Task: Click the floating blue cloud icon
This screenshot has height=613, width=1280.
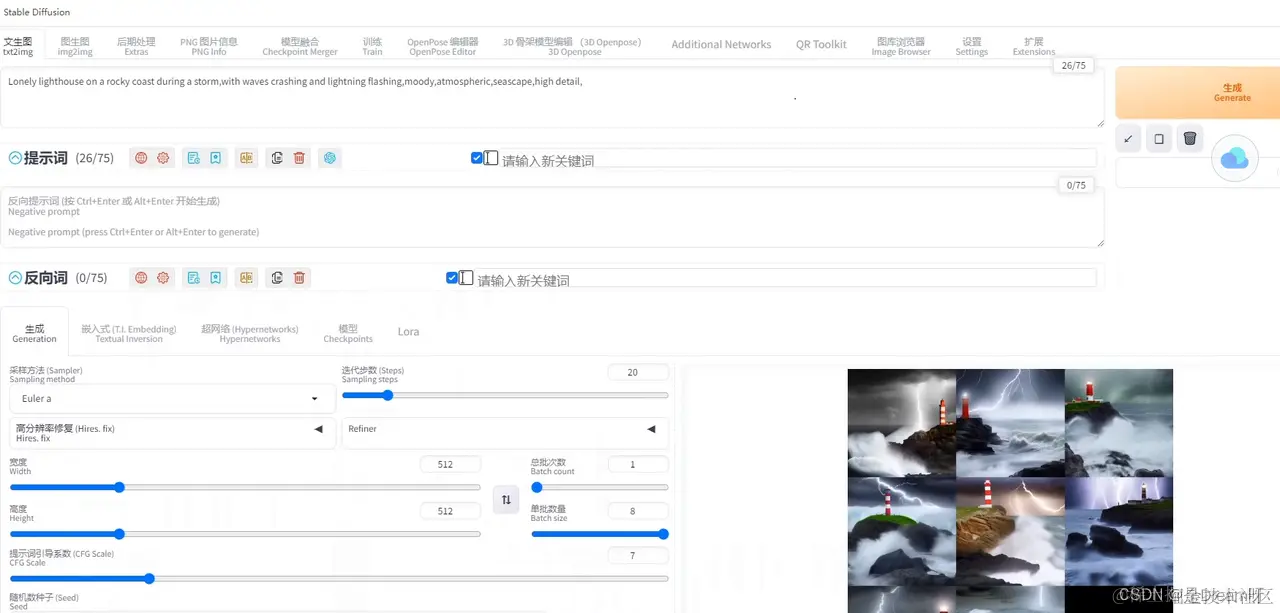Action: click(1235, 158)
